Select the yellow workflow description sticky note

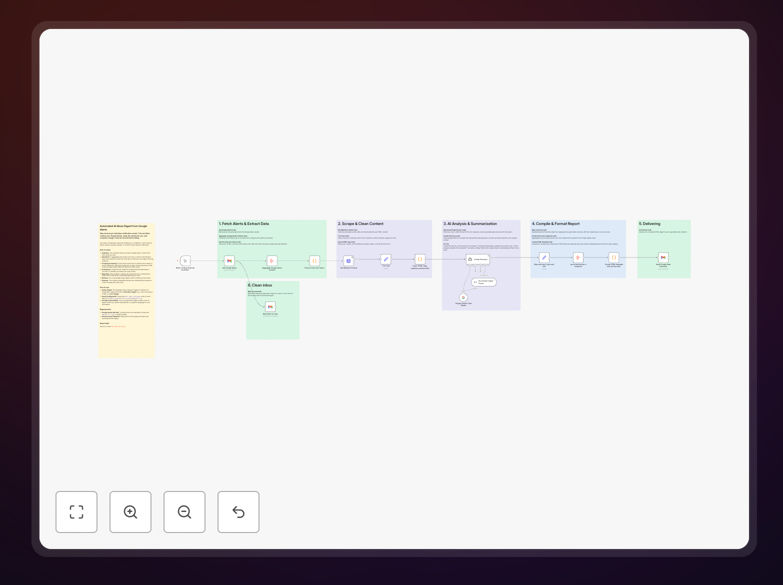pyautogui.click(x=127, y=290)
